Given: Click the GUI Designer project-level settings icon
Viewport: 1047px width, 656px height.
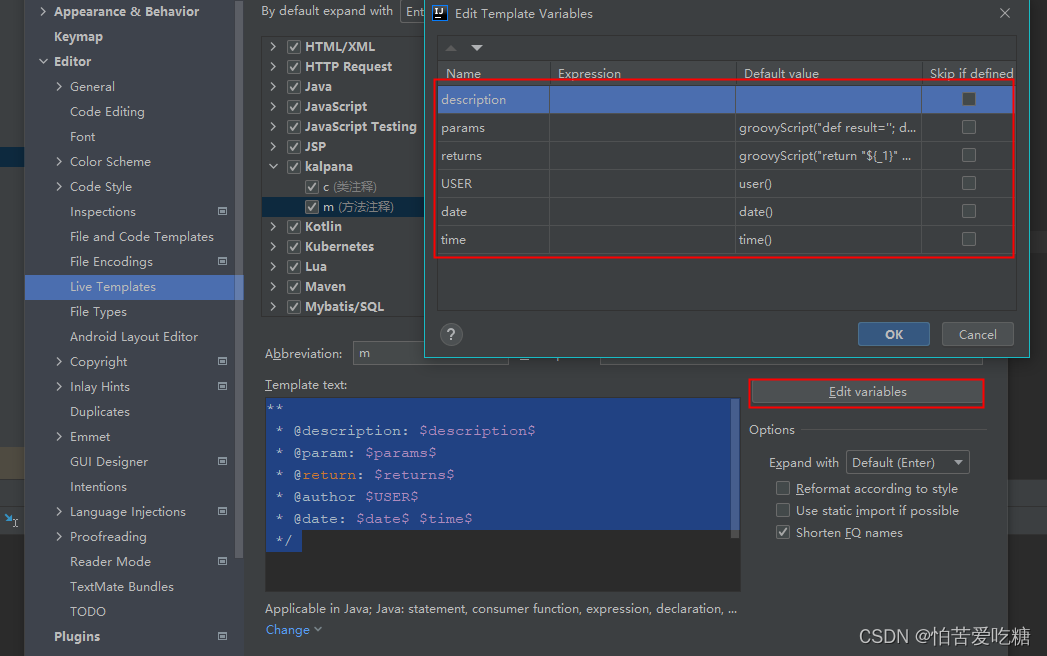Looking at the screenshot, I should click(x=222, y=461).
